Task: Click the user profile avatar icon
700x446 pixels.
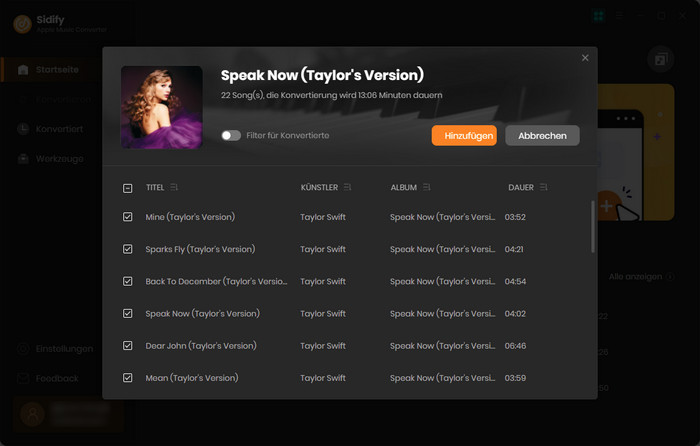Action: tap(33, 414)
